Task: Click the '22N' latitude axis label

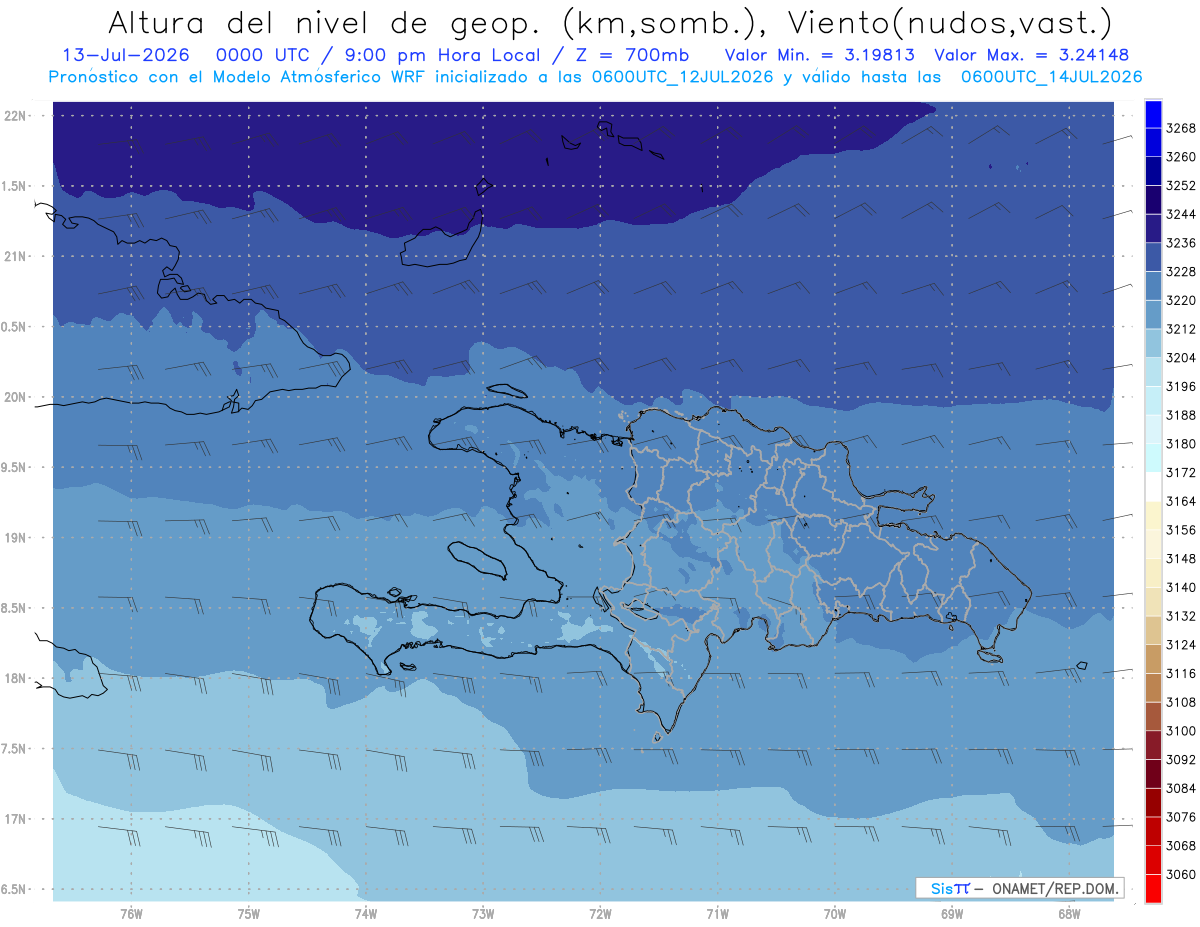Action: coord(15,115)
